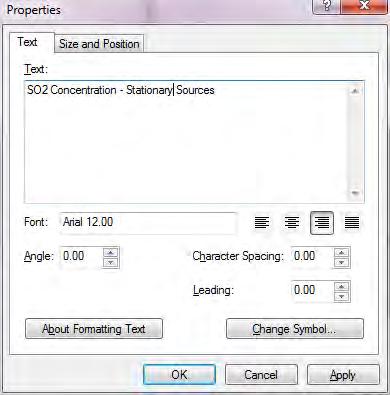Decrease Leading value with down arrow
This screenshot has width=390, height=395.
tap(342, 297)
